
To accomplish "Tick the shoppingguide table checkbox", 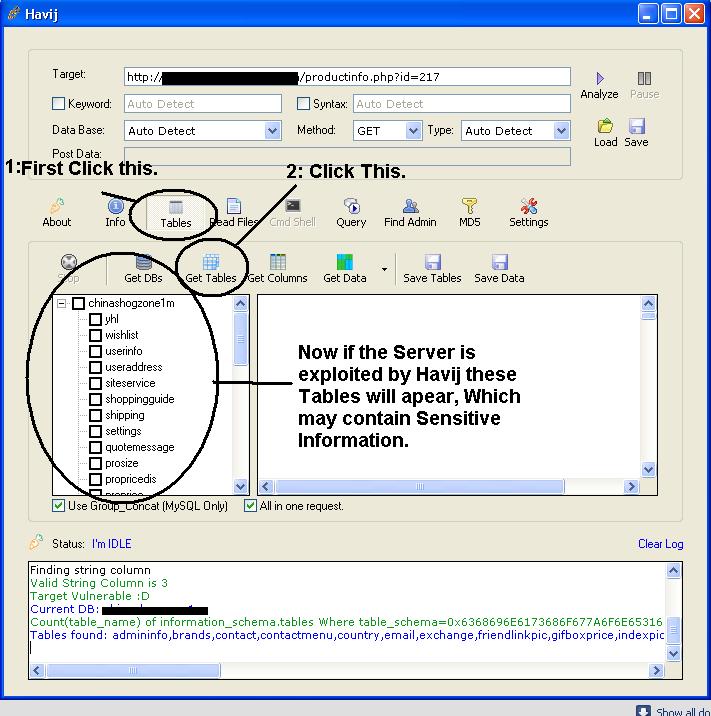I will coord(95,399).
